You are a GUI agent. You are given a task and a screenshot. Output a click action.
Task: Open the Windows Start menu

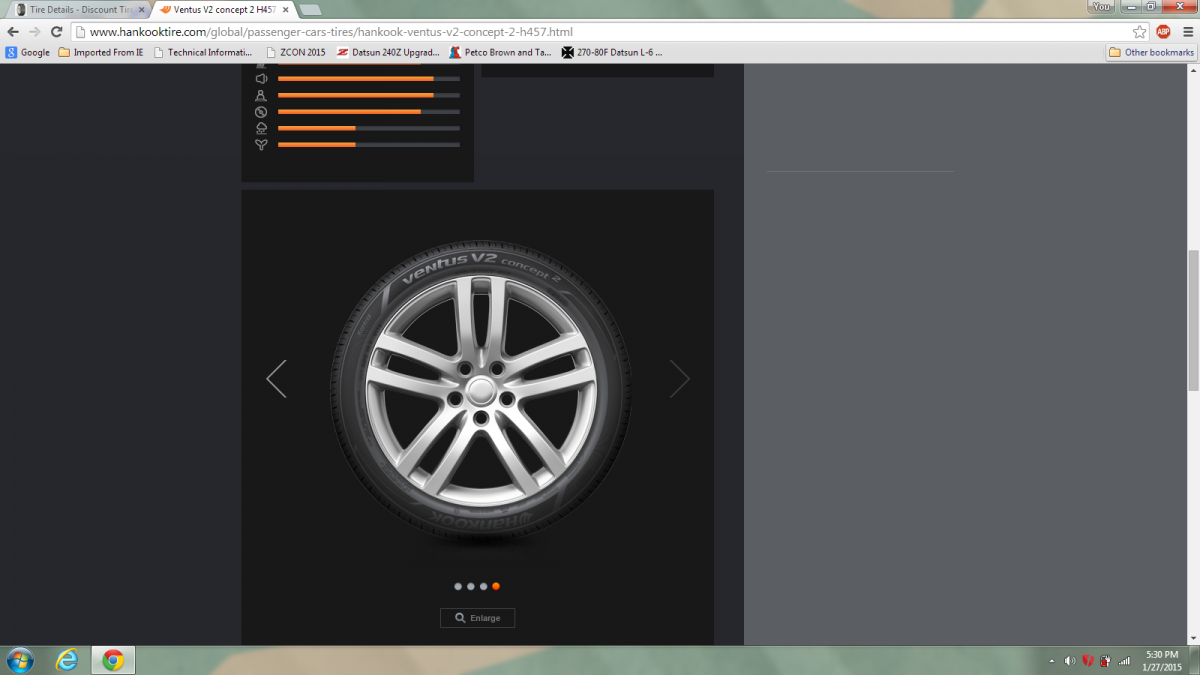(x=19, y=660)
